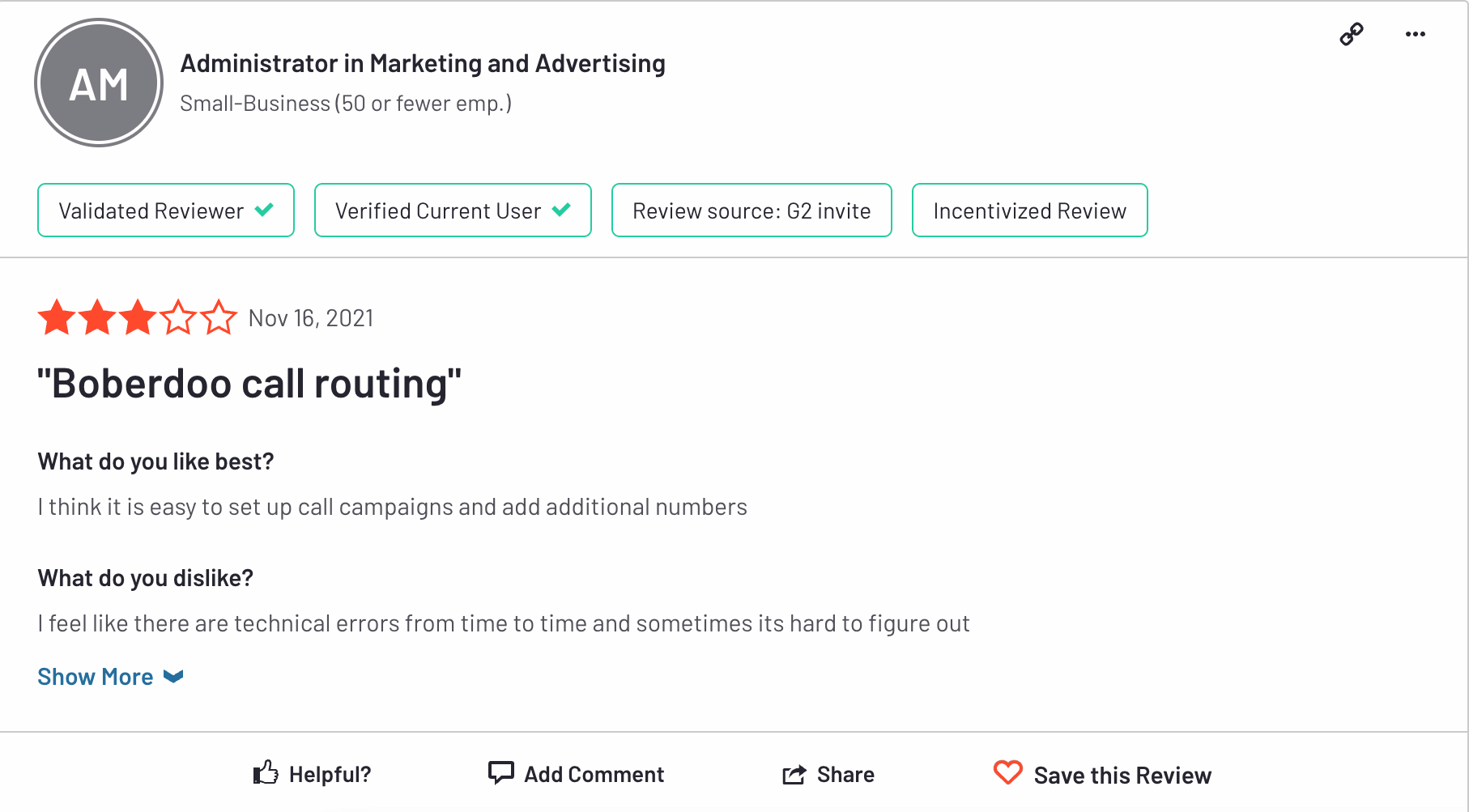1469x812 pixels.
Task: Click the AM reviewer avatar
Action: [x=99, y=83]
